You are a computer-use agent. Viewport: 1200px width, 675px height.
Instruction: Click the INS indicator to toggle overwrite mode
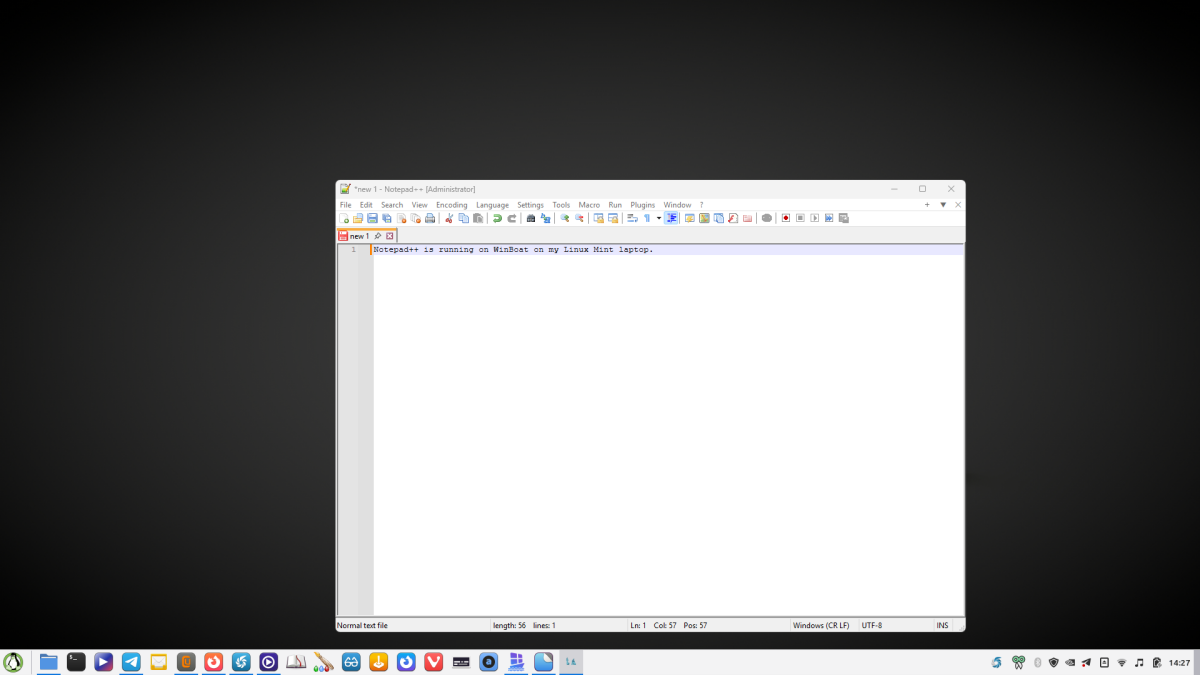(941, 625)
